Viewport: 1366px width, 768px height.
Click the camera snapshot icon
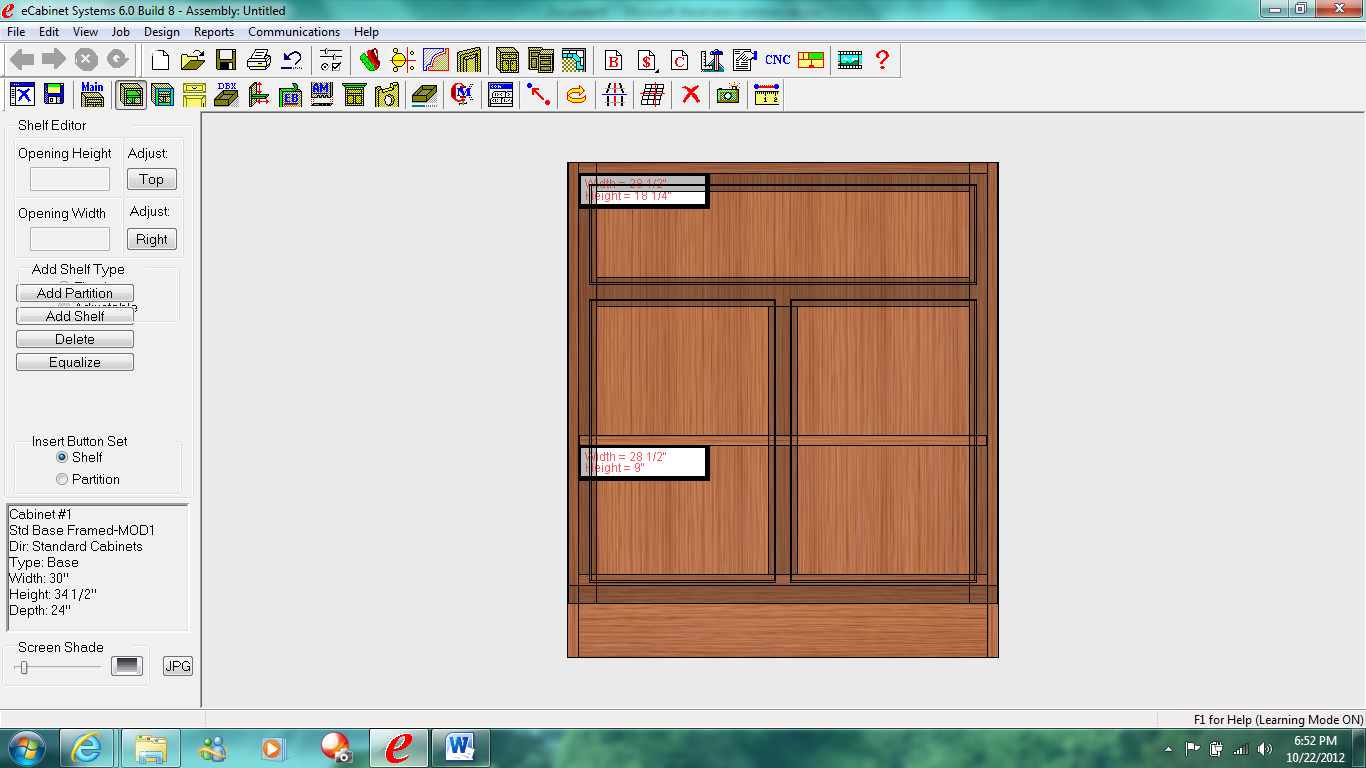[x=728, y=95]
